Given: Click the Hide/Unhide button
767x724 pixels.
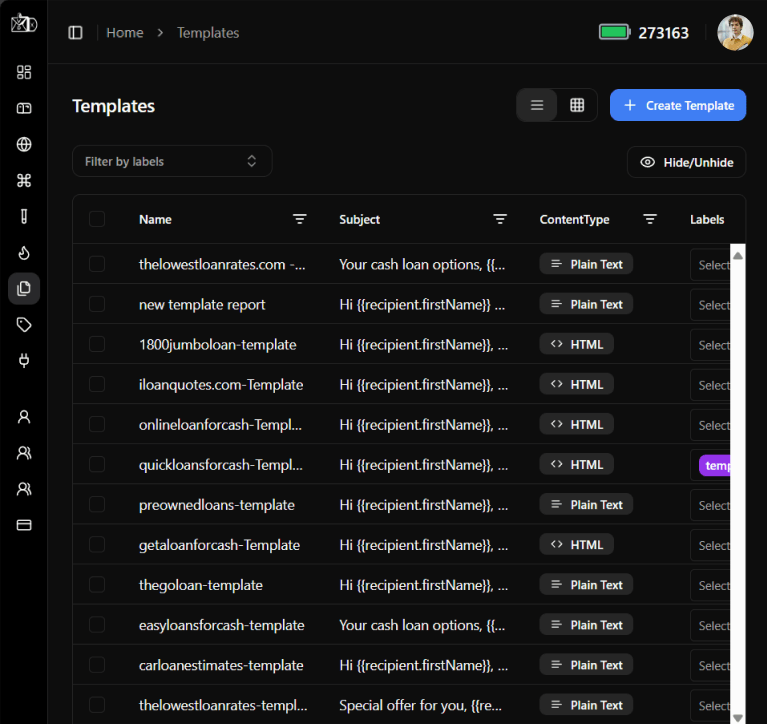Looking at the screenshot, I should [686, 162].
